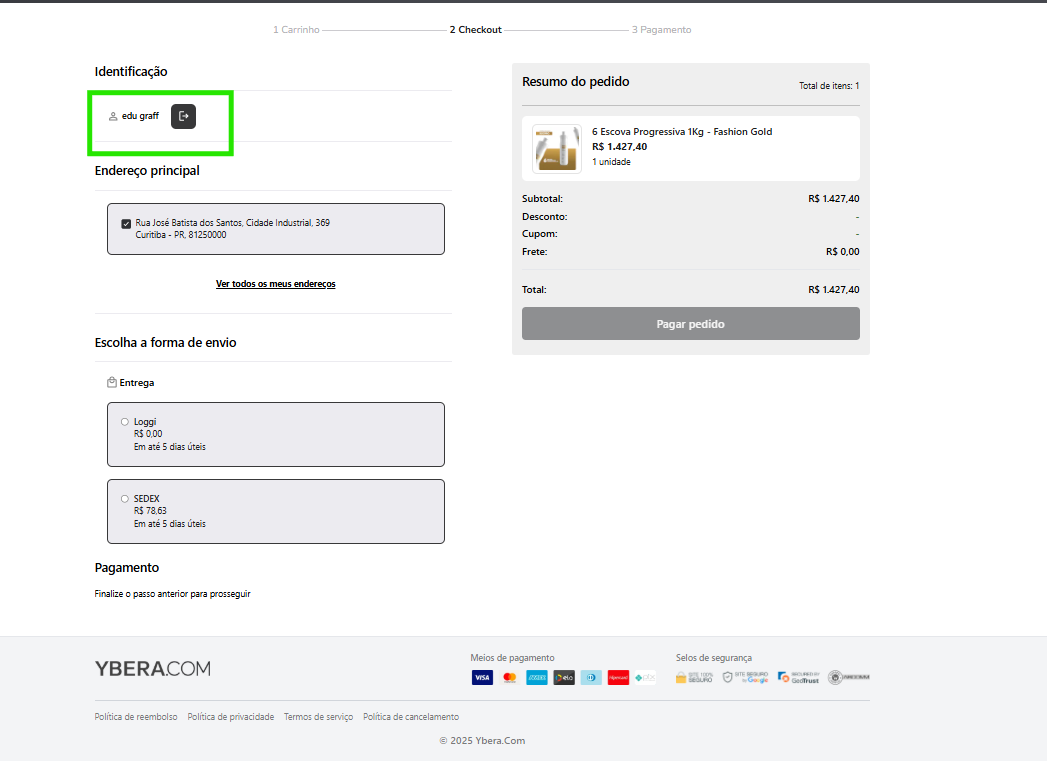Select Loggi shipping option
Screen dimensions: 1047x771
click(125, 422)
